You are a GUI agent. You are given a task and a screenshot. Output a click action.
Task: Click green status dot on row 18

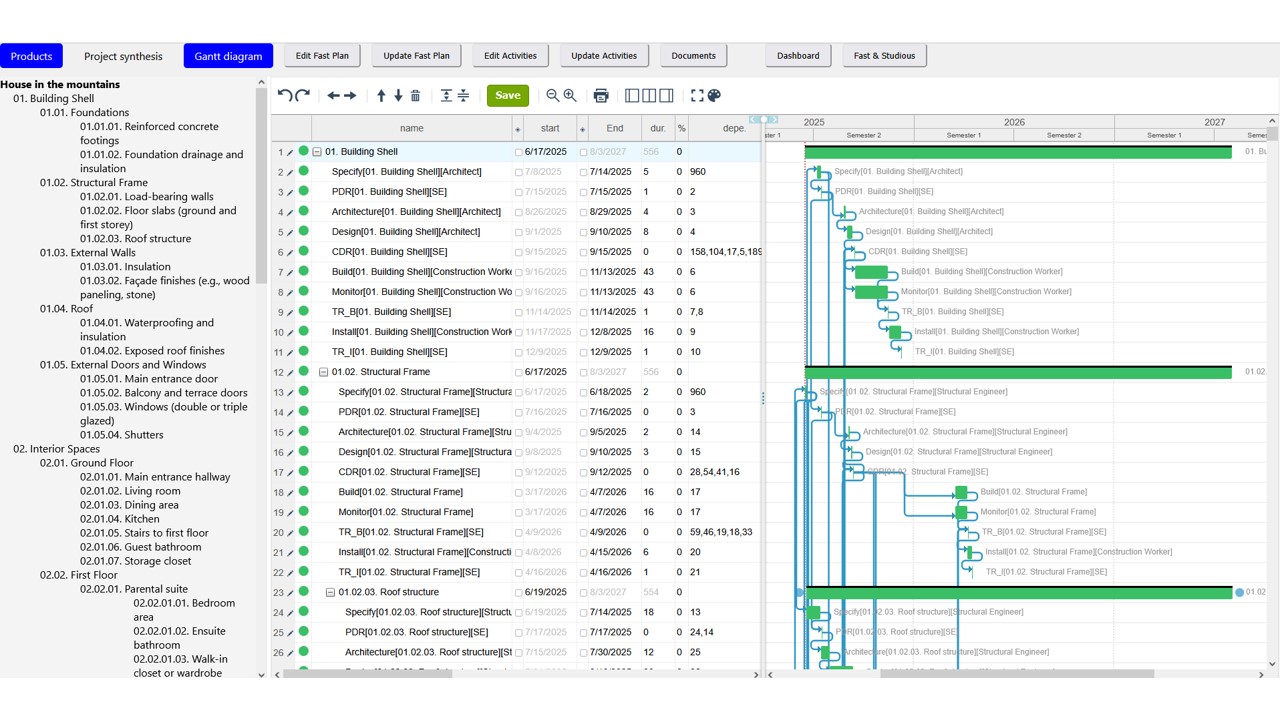(303, 491)
